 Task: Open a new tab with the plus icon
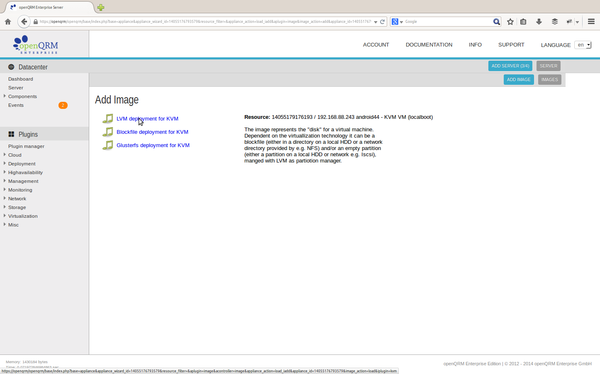click(101, 7)
